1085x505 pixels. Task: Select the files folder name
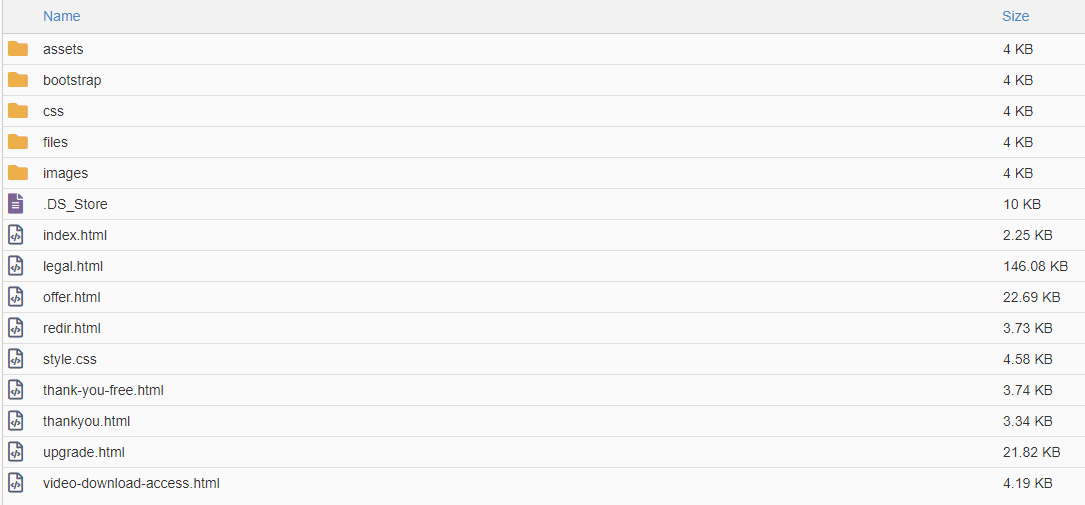coord(55,142)
